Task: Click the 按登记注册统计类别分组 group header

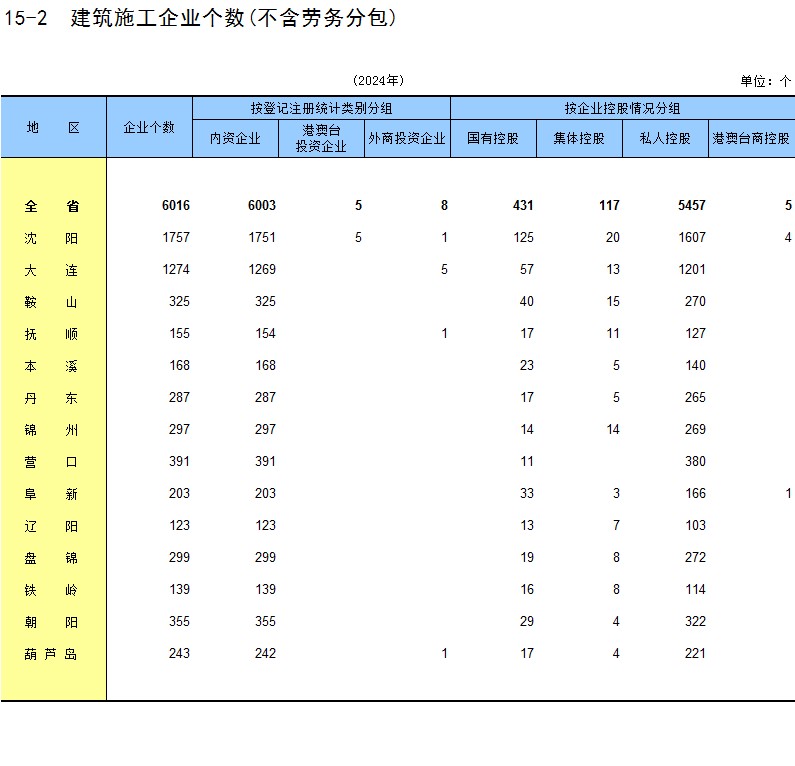Action: 321,108
